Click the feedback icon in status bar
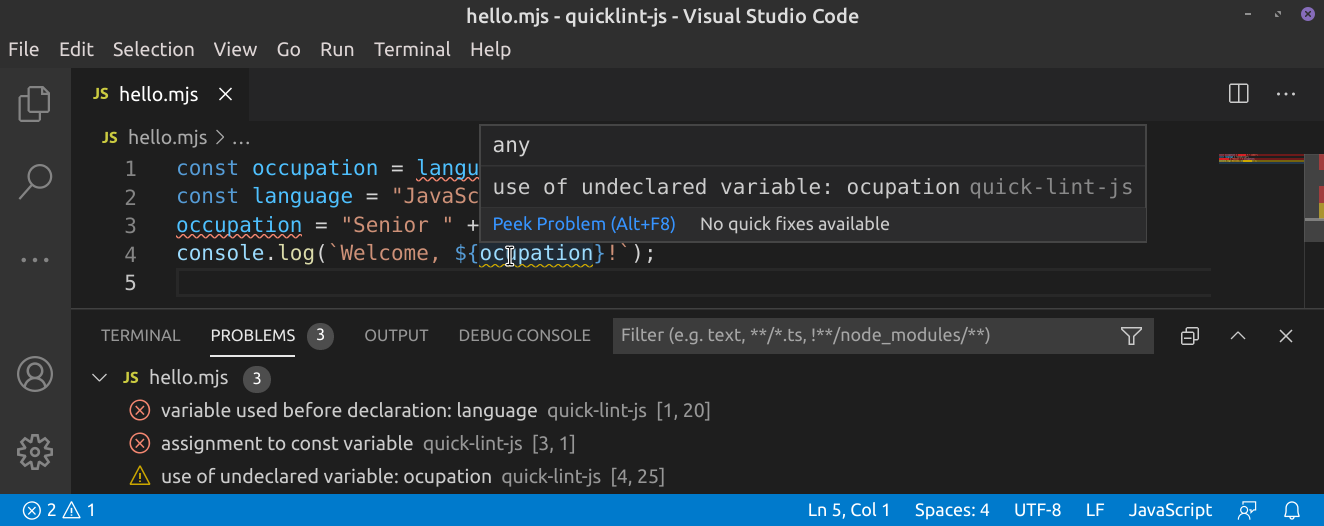Image resolution: width=1324 pixels, height=526 pixels. coord(1247,510)
